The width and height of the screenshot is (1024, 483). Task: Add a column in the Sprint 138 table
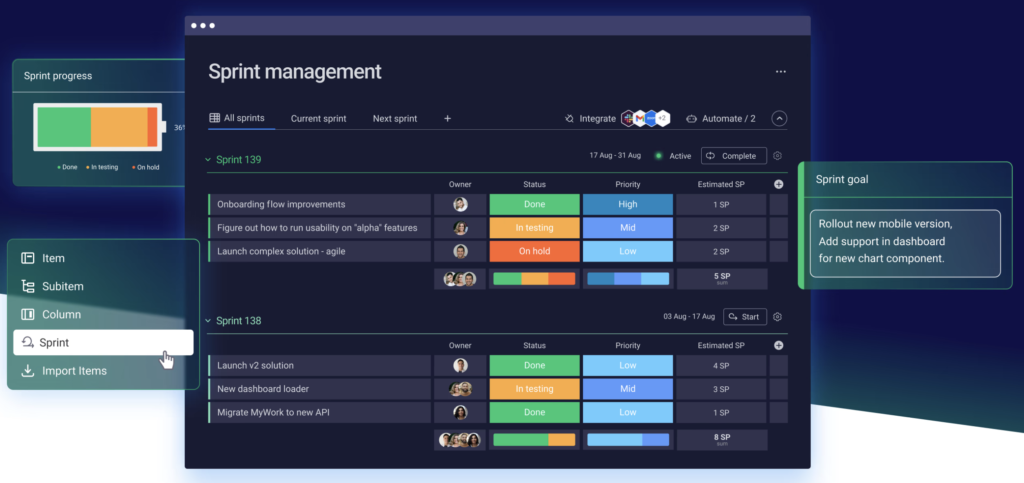[778, 345]
